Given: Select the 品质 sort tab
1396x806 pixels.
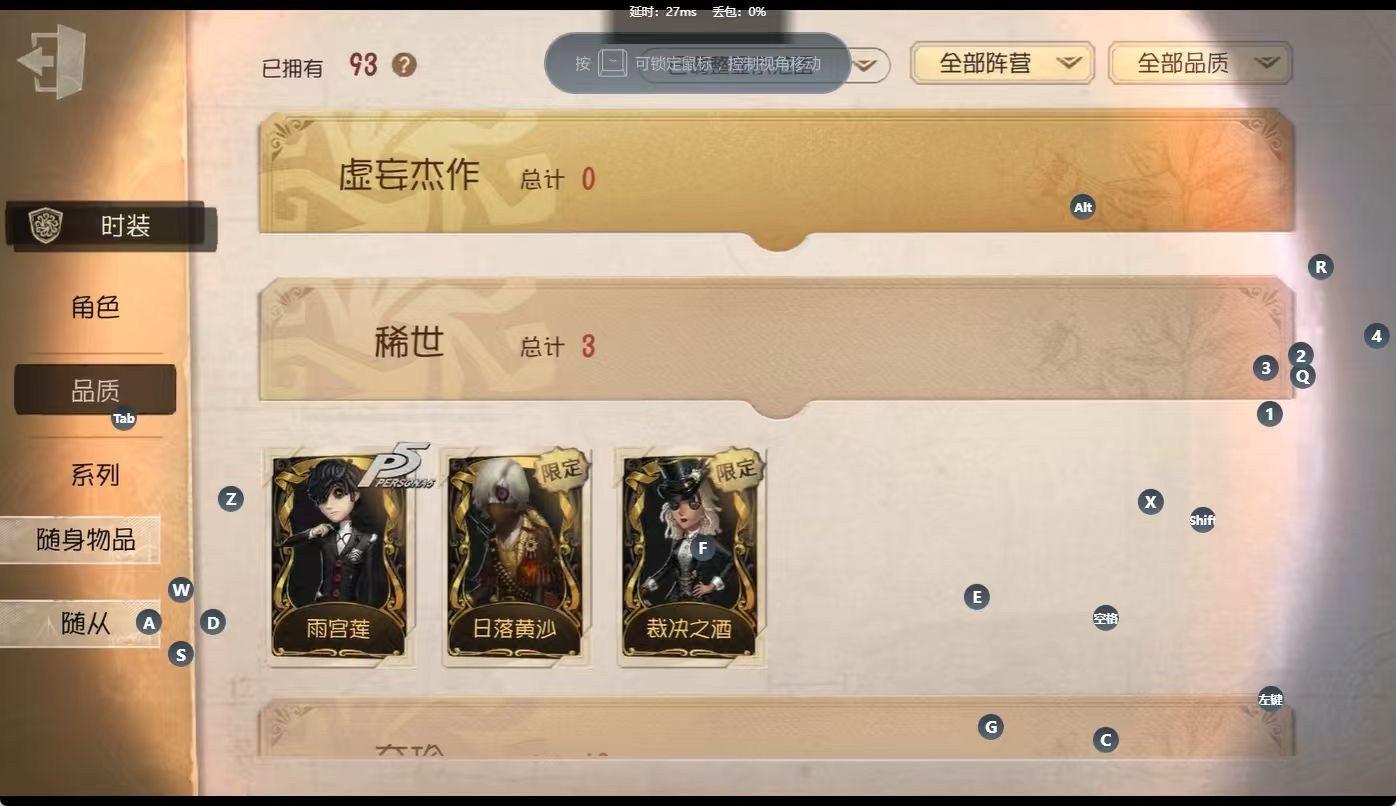Looking at the screenshot, I should click(x=95, y=390).
